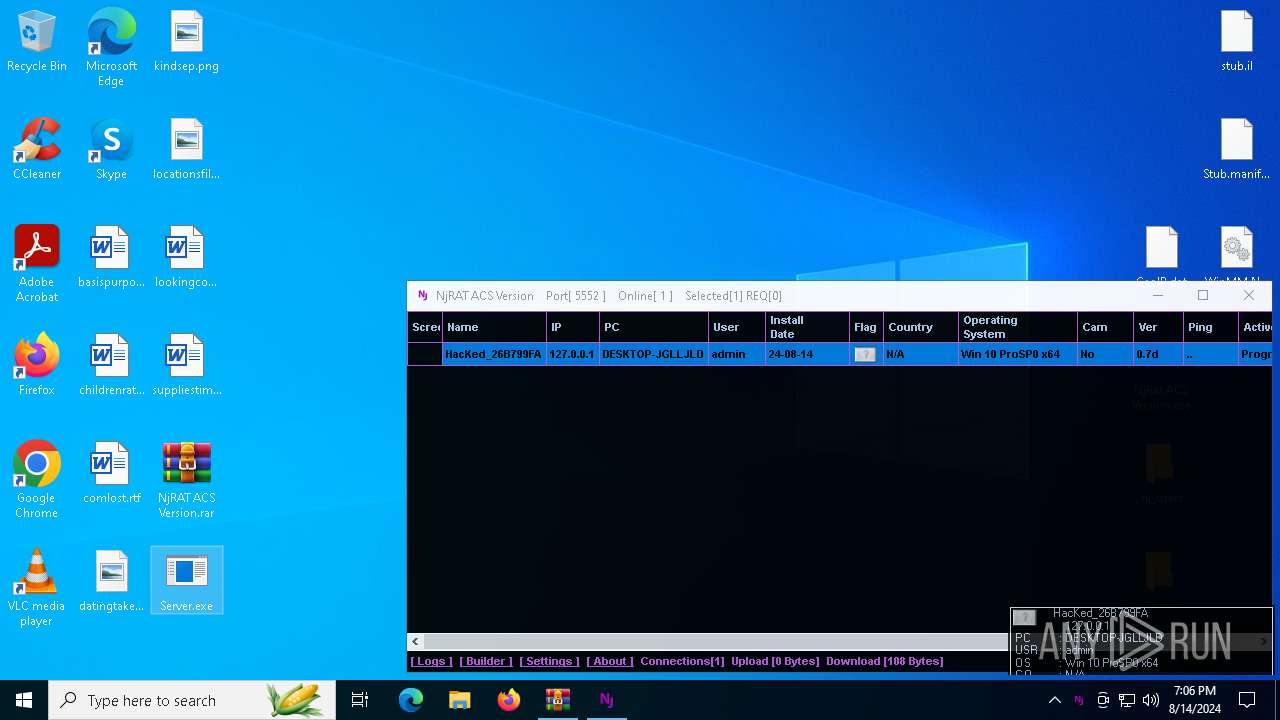Click the Connections[1] status text
The width and height of the screenshot is (1280, 720).
[x=682, y=661]
